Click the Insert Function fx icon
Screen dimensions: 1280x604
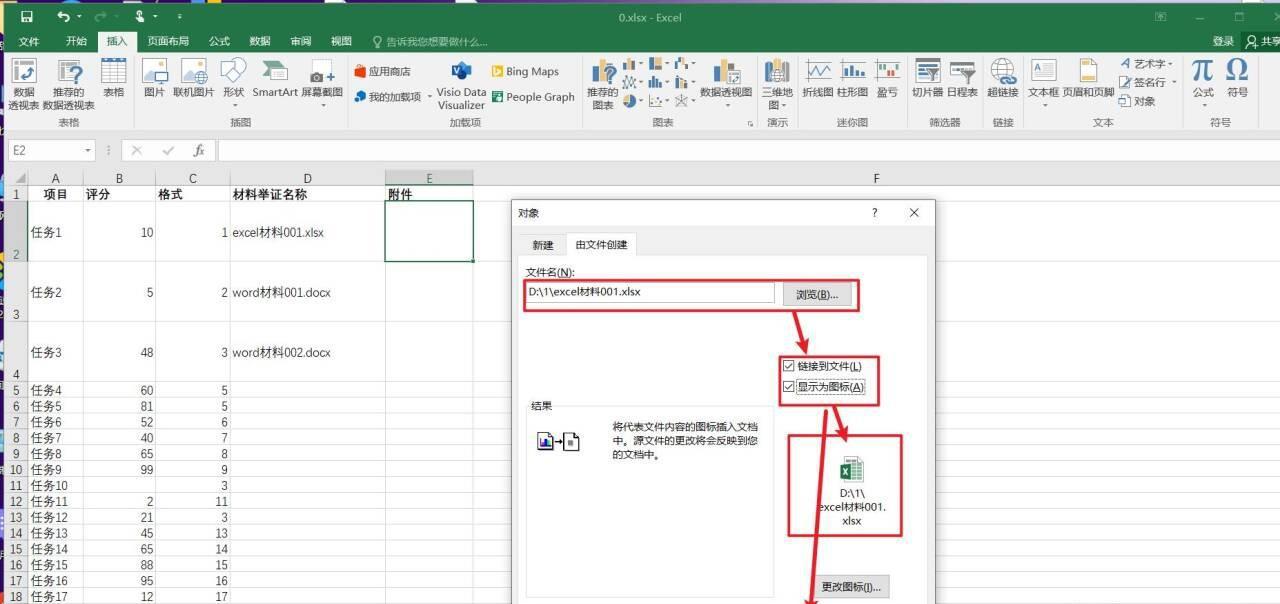(x=199, y=150)
